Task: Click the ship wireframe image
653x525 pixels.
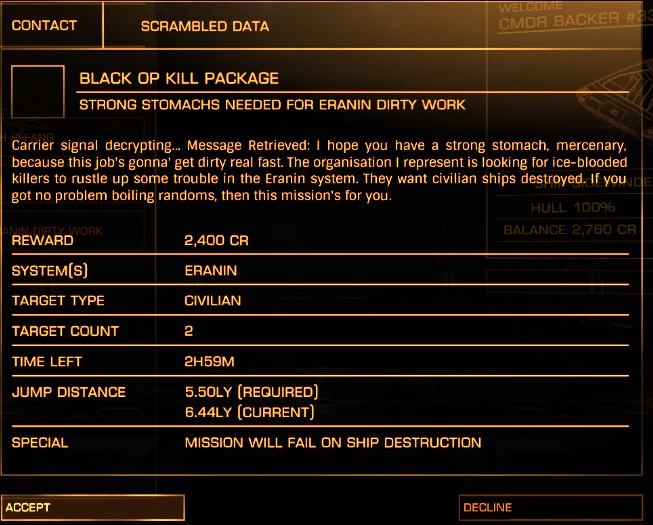Action: pos(618,100)
